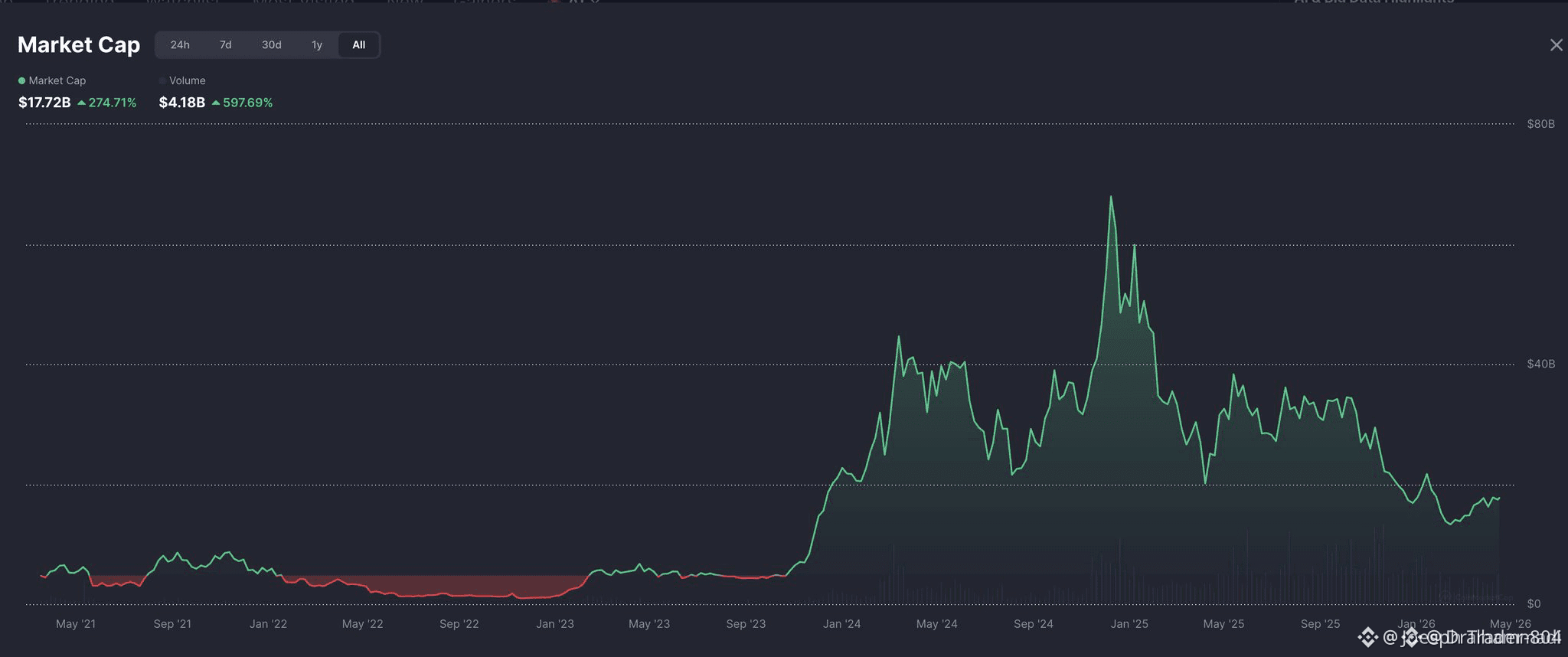
Task: Click the $0 y-axis label
Action: 1534,604
